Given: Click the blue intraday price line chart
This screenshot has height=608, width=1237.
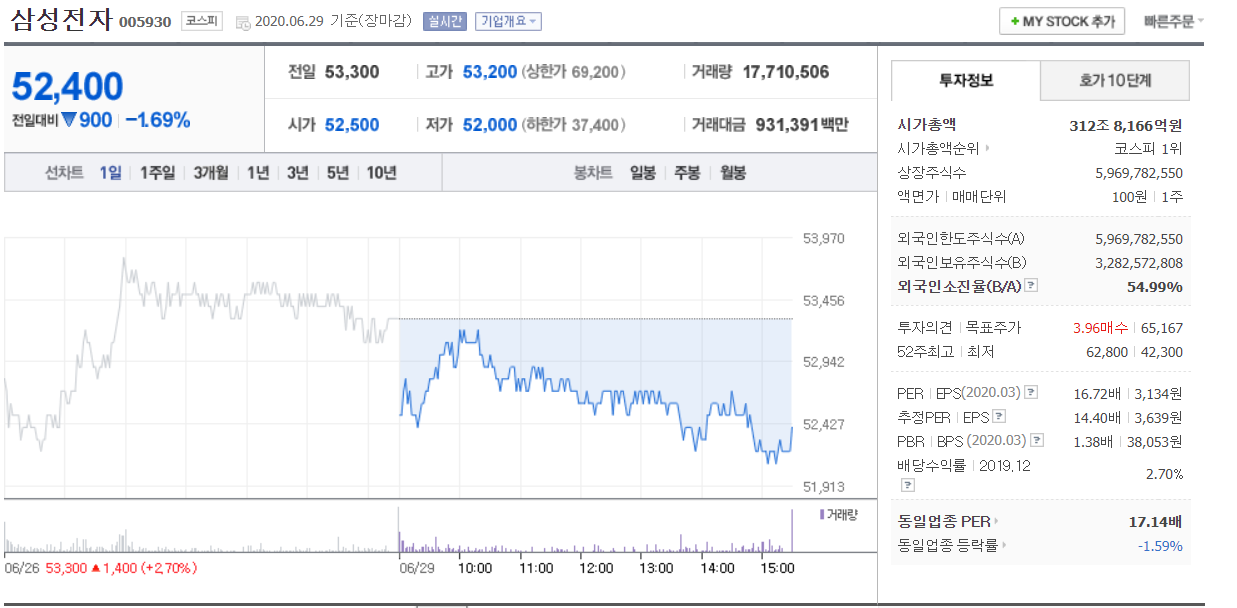Looking at the screenshot, I should [x=596, y=395].
